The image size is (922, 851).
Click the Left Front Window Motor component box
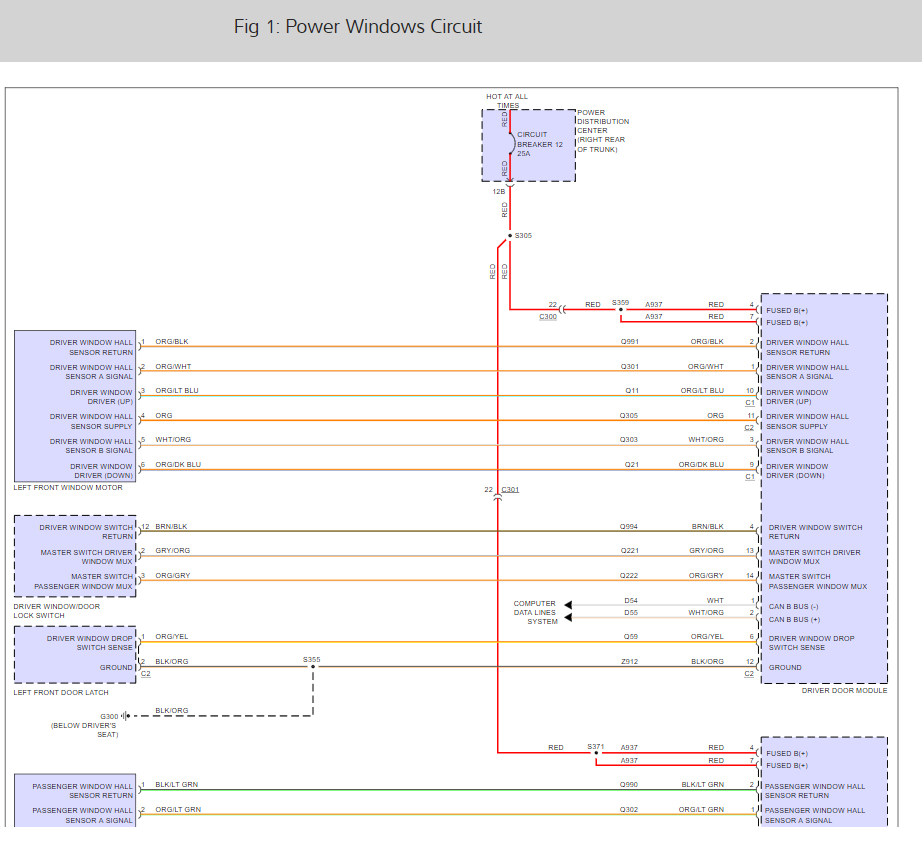[x=75, y=406]
